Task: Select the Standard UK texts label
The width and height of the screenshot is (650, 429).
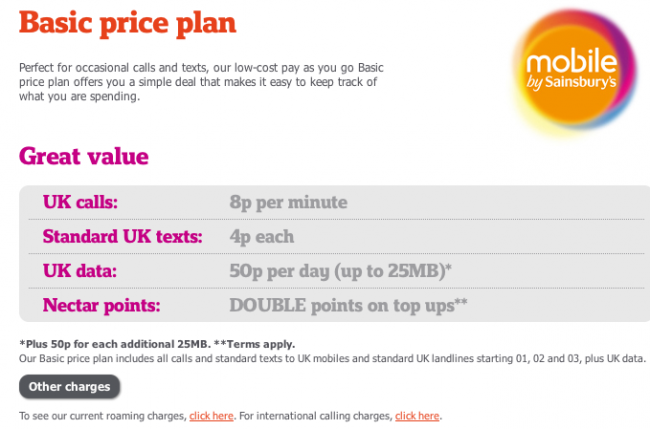Action: pos(123,237)
